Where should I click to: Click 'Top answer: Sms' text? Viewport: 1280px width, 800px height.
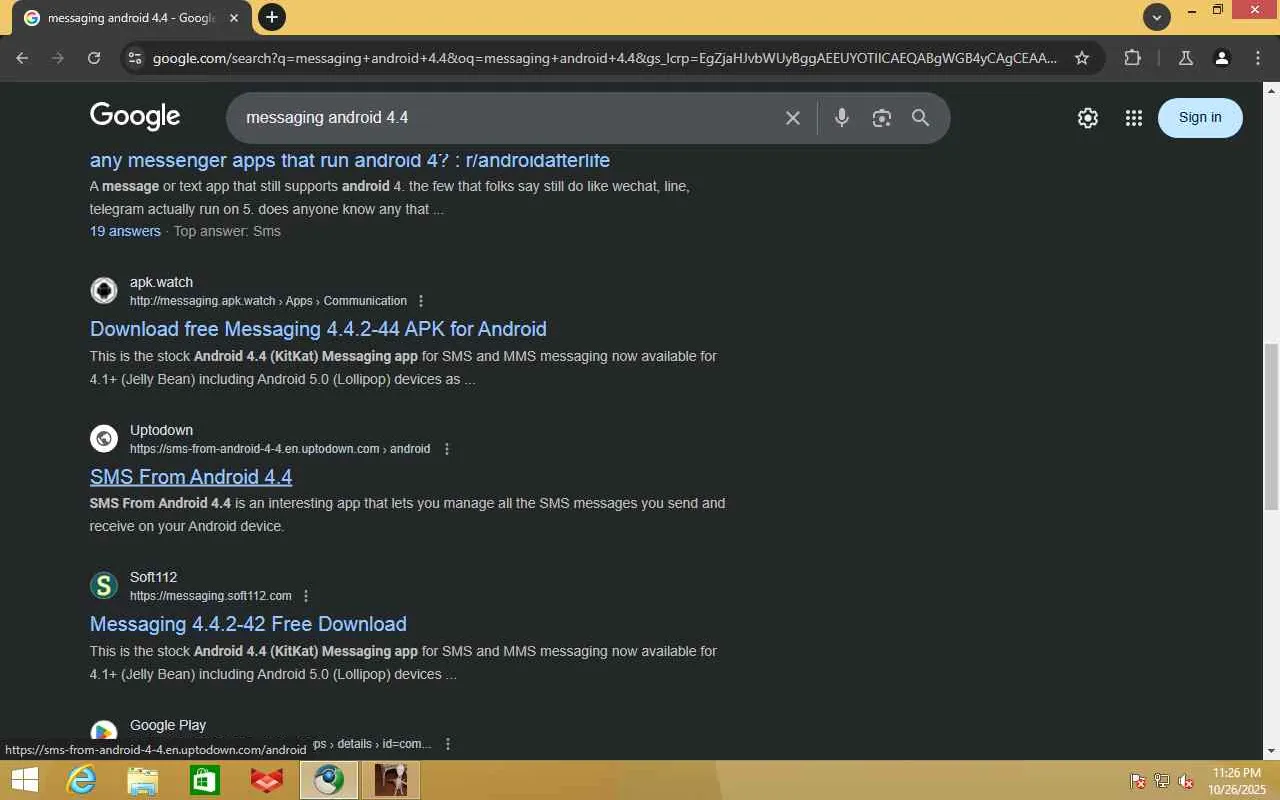pos(227,231)
